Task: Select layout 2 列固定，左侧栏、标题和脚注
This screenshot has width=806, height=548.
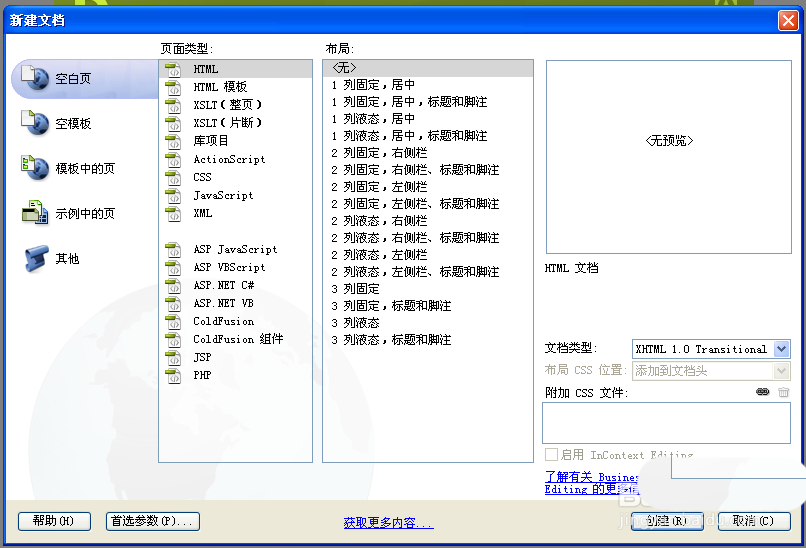Action: [x=428, y=204]
